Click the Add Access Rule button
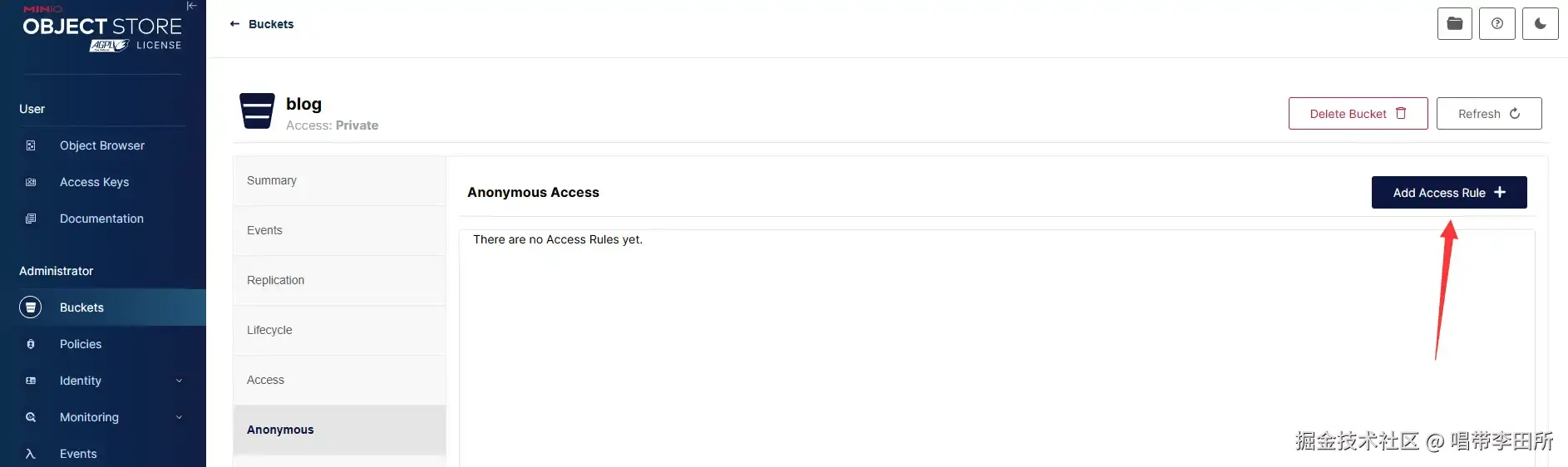Screen dimensions: 1568x467 tap(1448, 192)
